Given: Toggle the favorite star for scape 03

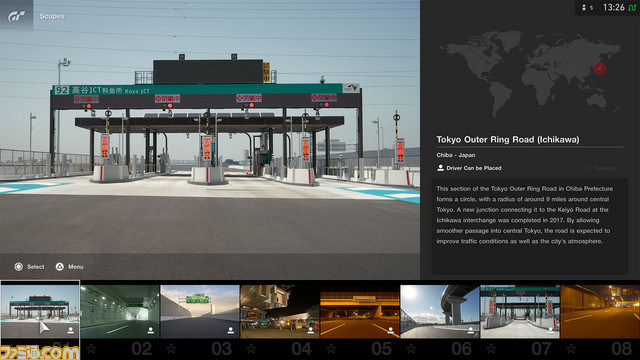Looking at the screenshot, I should click(x=171, y=349).
